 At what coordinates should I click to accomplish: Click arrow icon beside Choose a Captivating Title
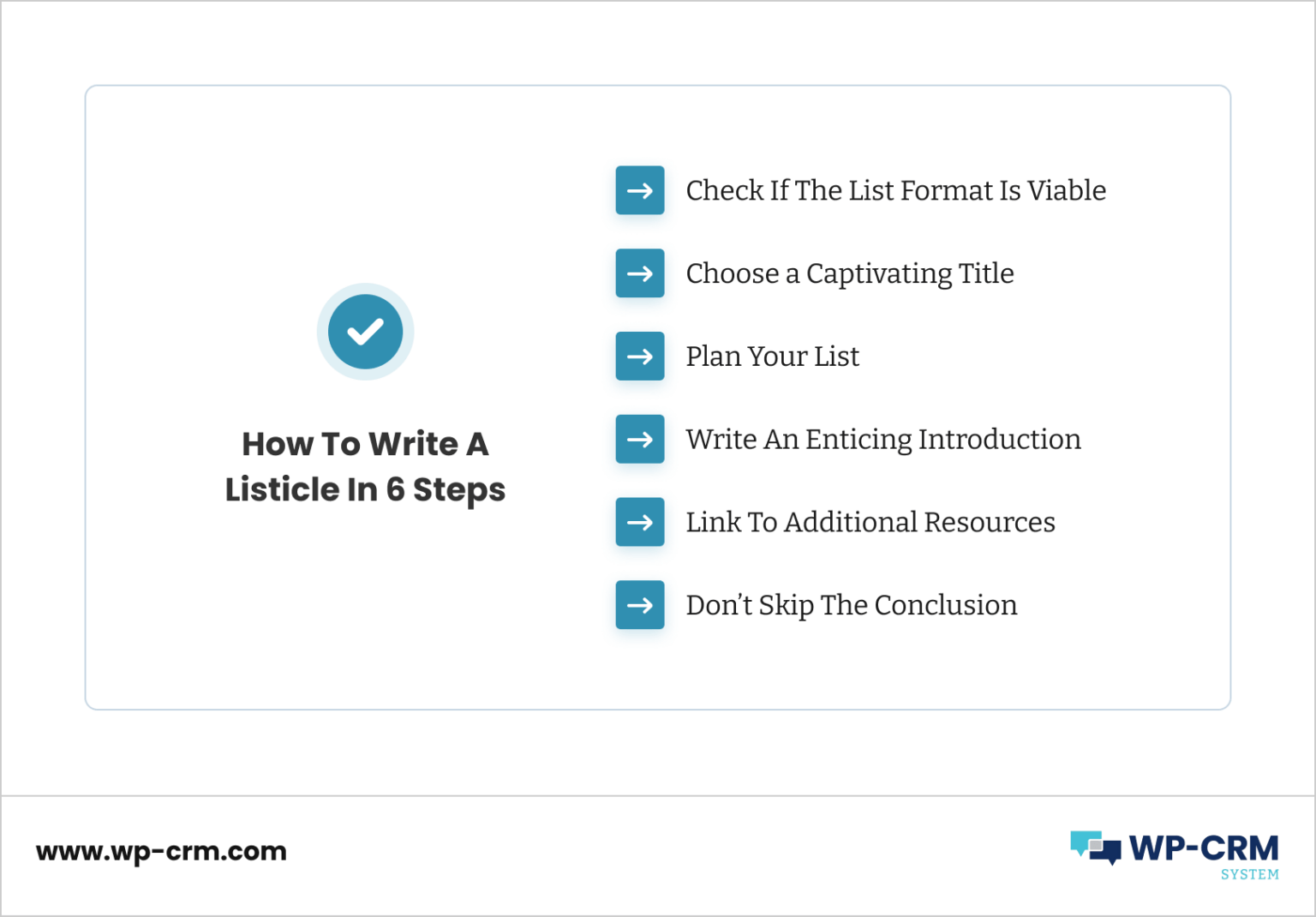(x=640, y=273)
